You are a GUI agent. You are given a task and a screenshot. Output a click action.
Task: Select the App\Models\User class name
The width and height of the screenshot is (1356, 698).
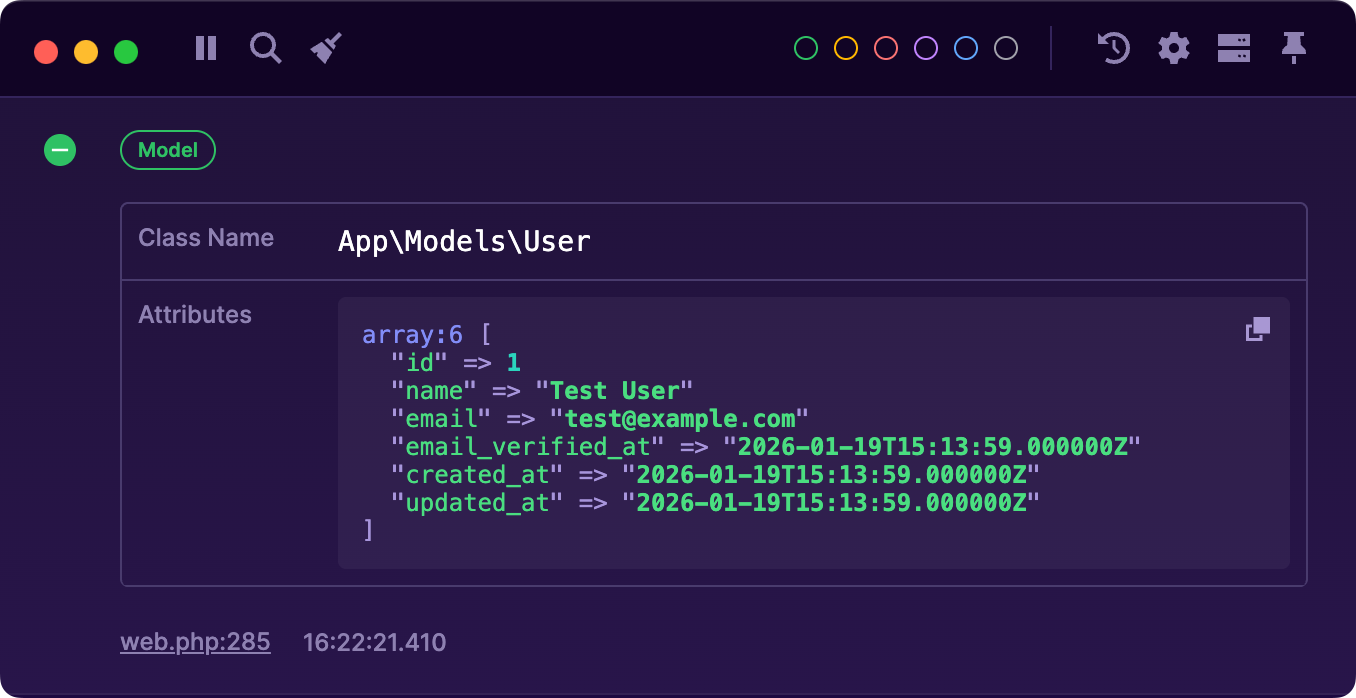[466, 240]
